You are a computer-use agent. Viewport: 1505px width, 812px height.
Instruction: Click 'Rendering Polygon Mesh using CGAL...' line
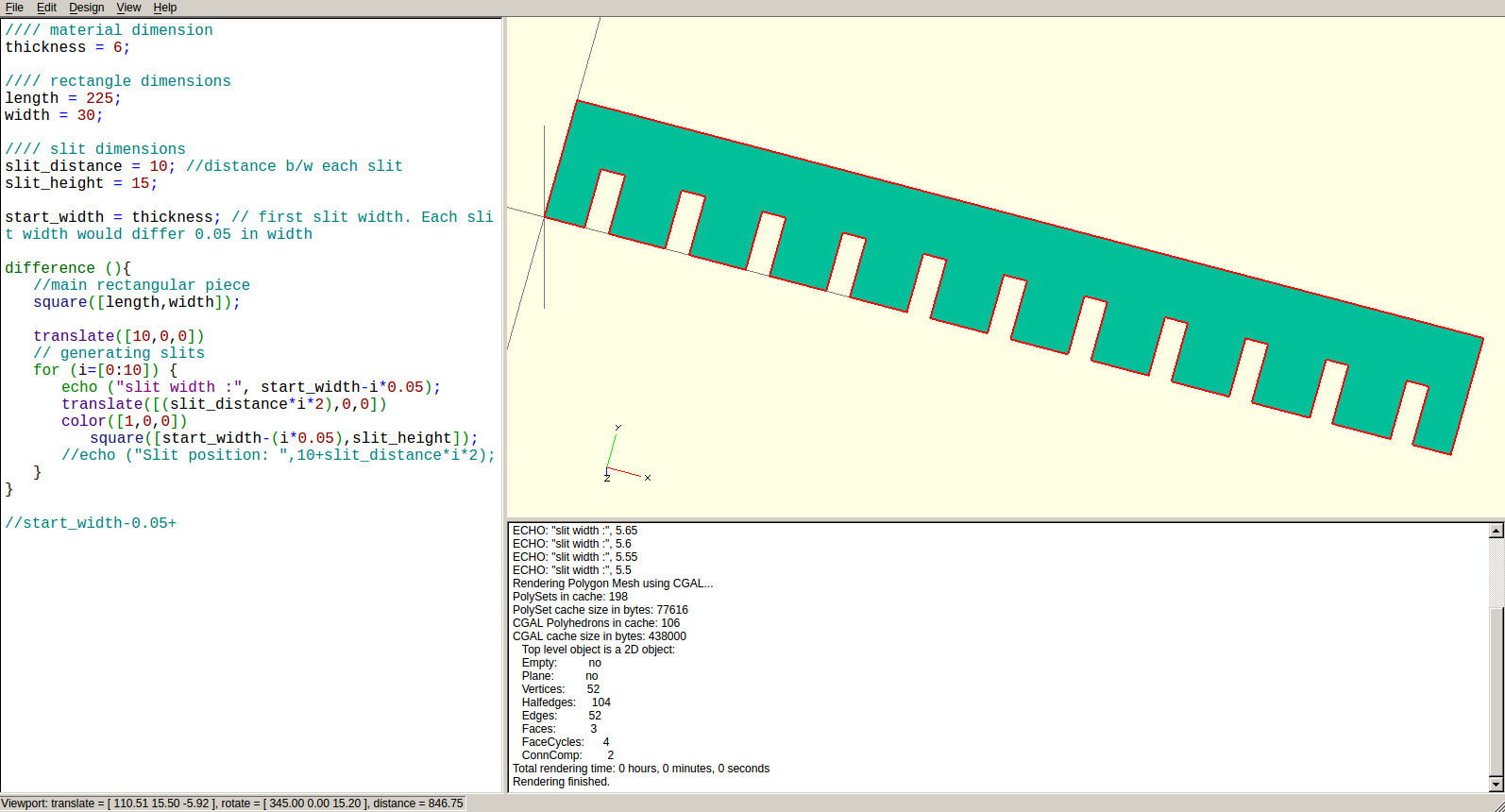613,584
